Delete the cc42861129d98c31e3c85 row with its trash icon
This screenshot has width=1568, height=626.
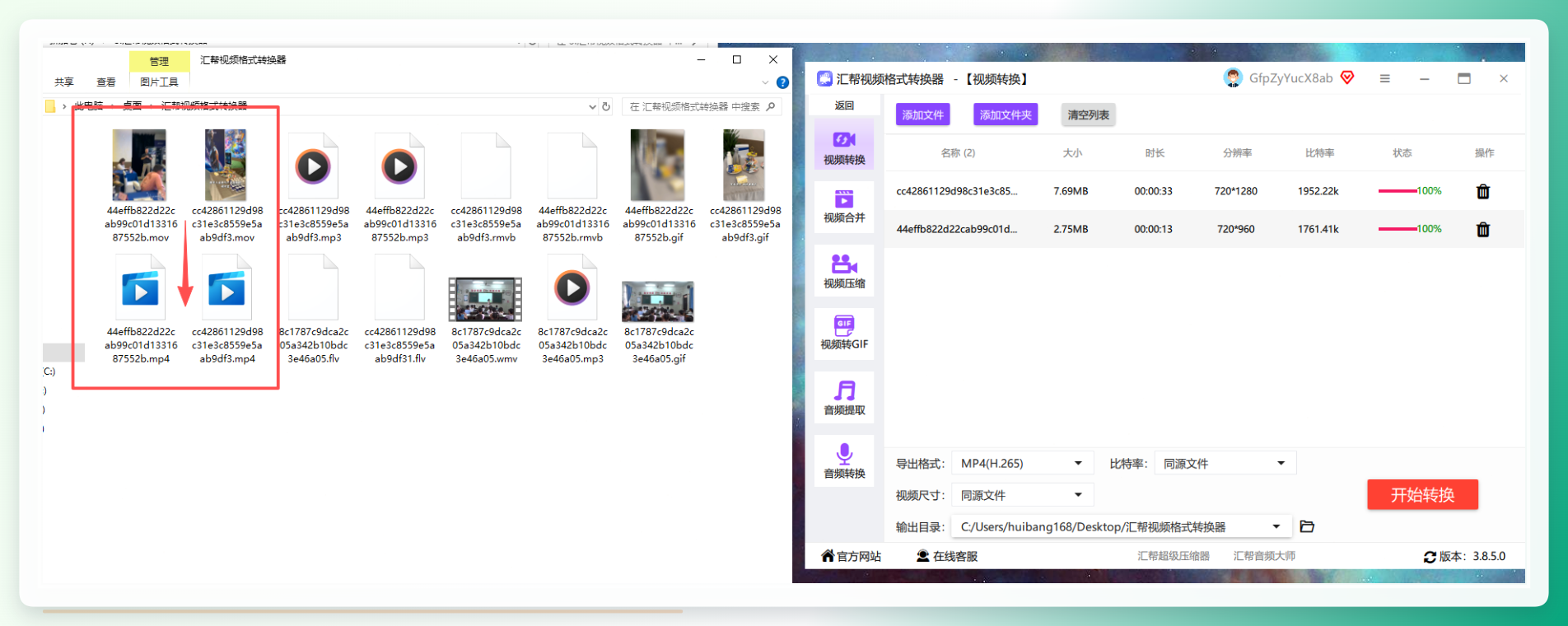pos(1483,191)
